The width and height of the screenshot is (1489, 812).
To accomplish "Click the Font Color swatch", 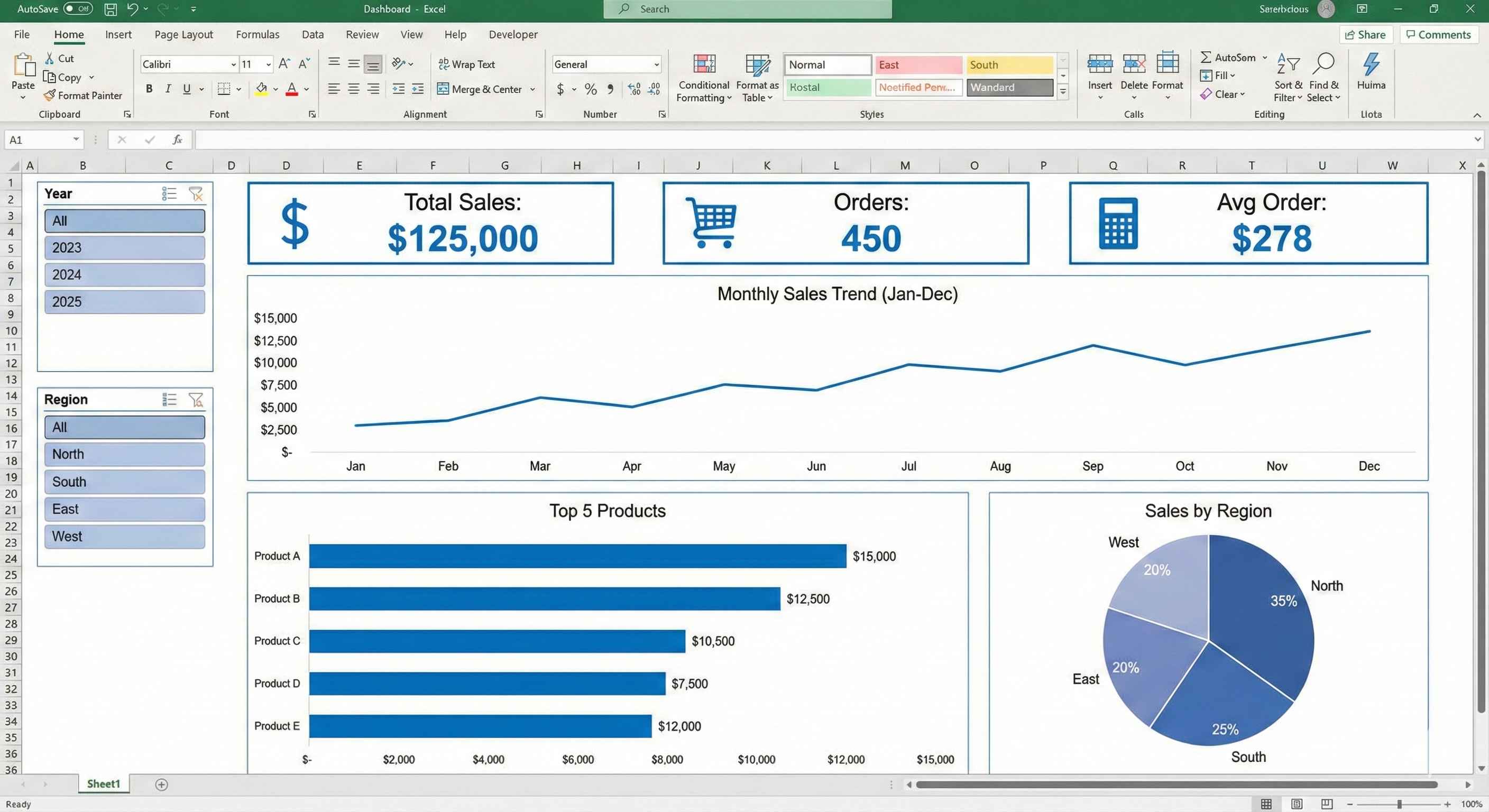I will [x=291, y=89].
